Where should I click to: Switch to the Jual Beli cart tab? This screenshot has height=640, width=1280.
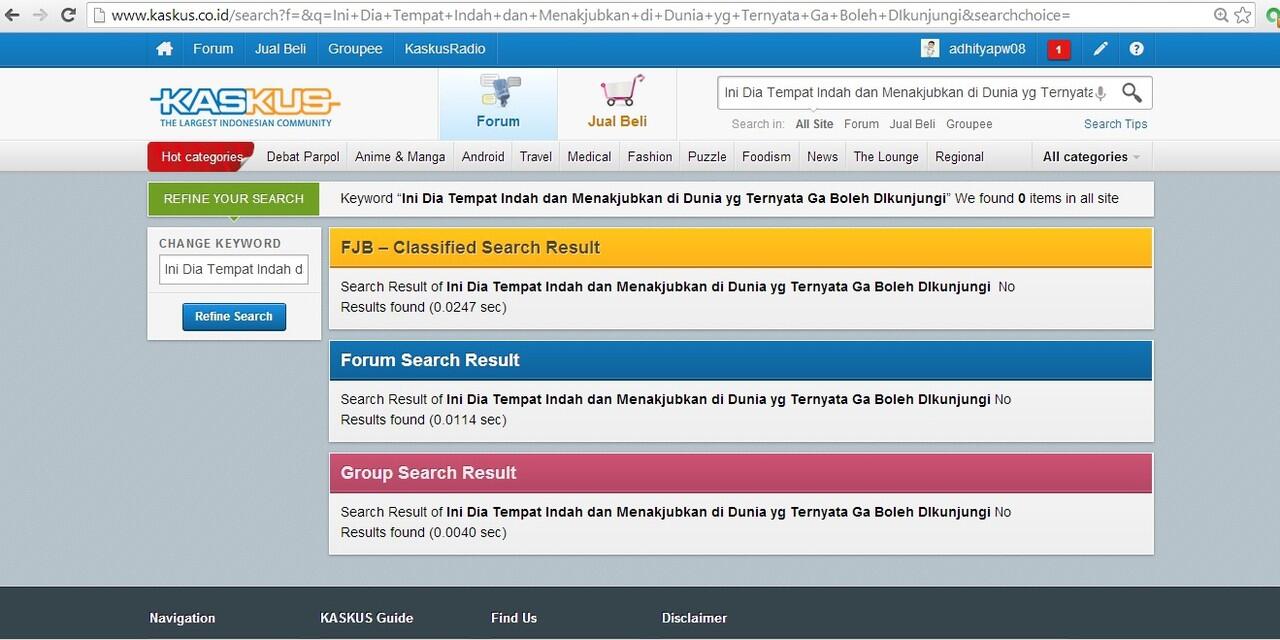tap(617, 104)
